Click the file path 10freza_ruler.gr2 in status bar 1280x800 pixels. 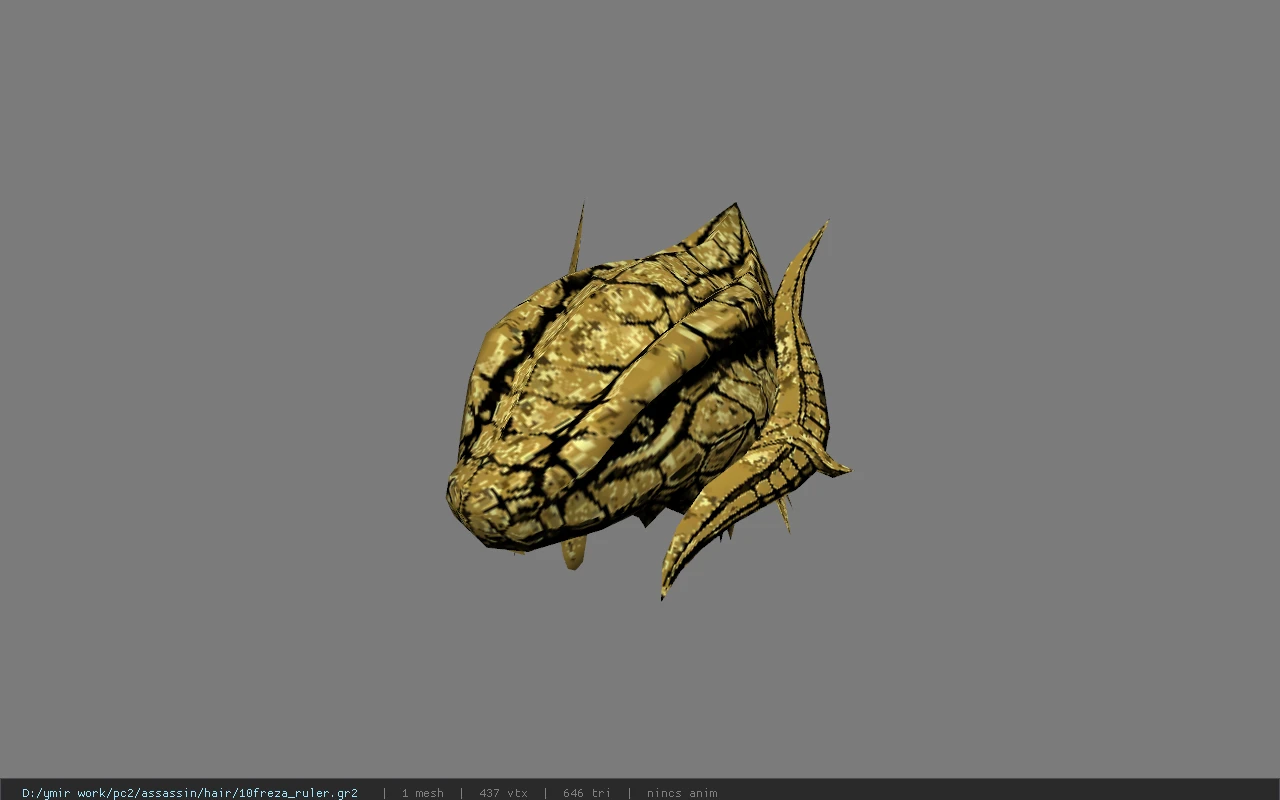point(190,793)
